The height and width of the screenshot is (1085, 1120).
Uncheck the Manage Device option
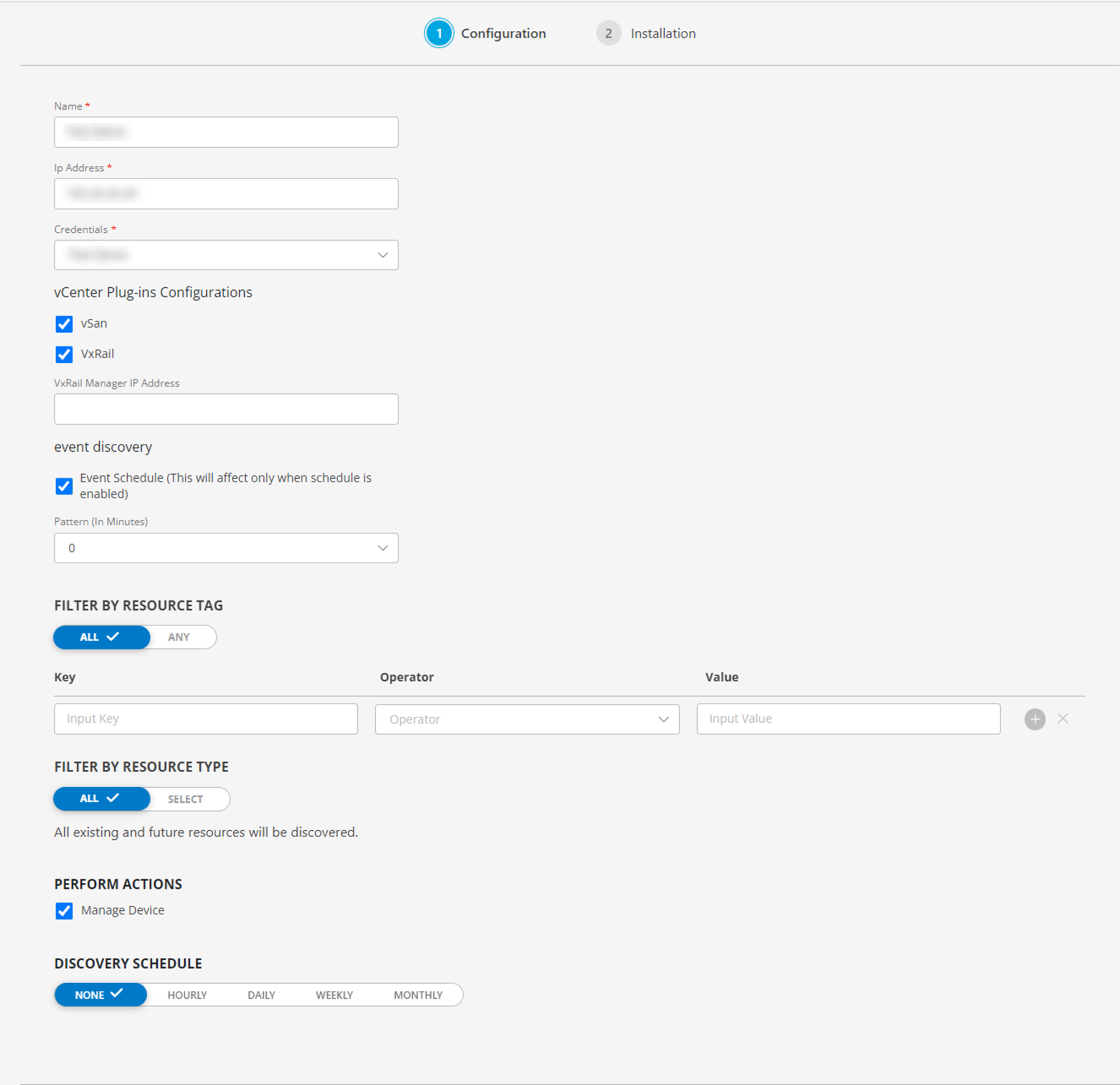pyautogui.click(x=64, y=910)
